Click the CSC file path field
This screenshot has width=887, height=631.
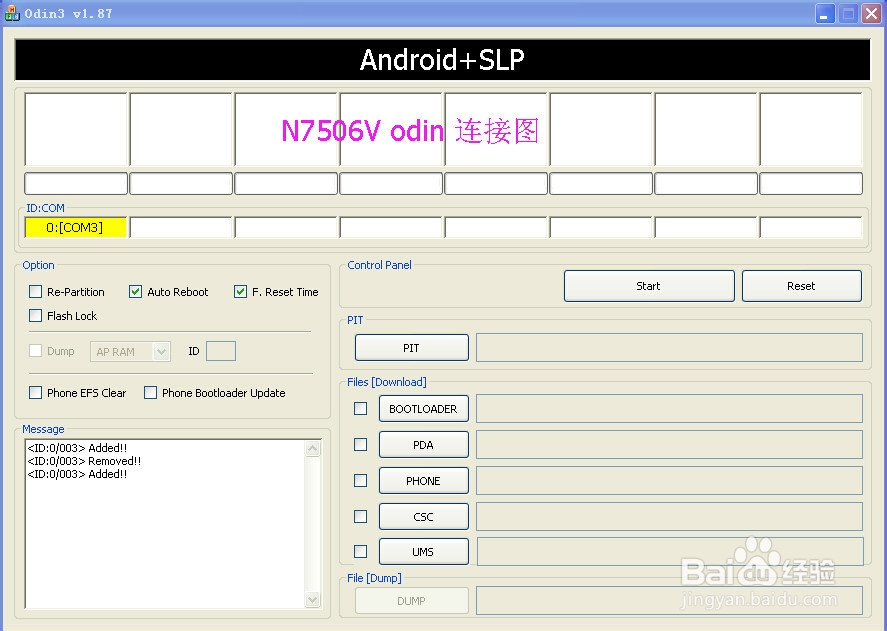coord(669,517)
